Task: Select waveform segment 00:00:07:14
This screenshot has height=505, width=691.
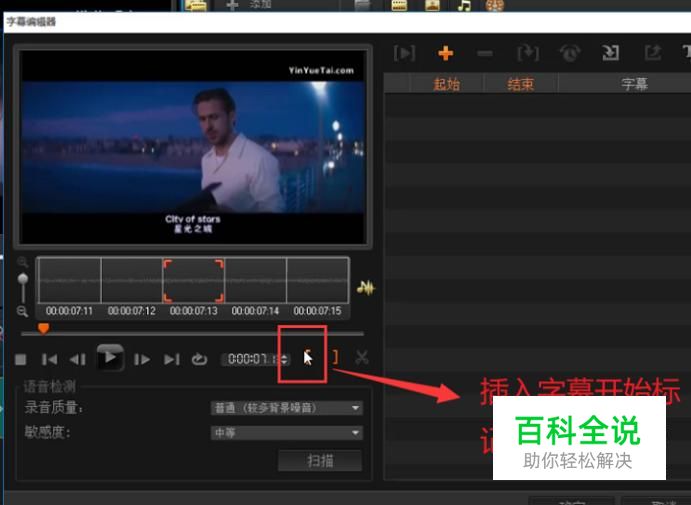Action: pos(256,281)
